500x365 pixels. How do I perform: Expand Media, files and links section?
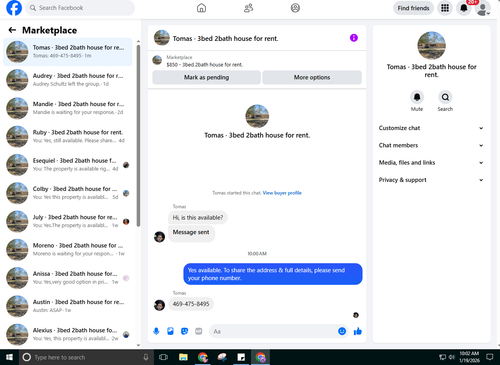[431, 163]
